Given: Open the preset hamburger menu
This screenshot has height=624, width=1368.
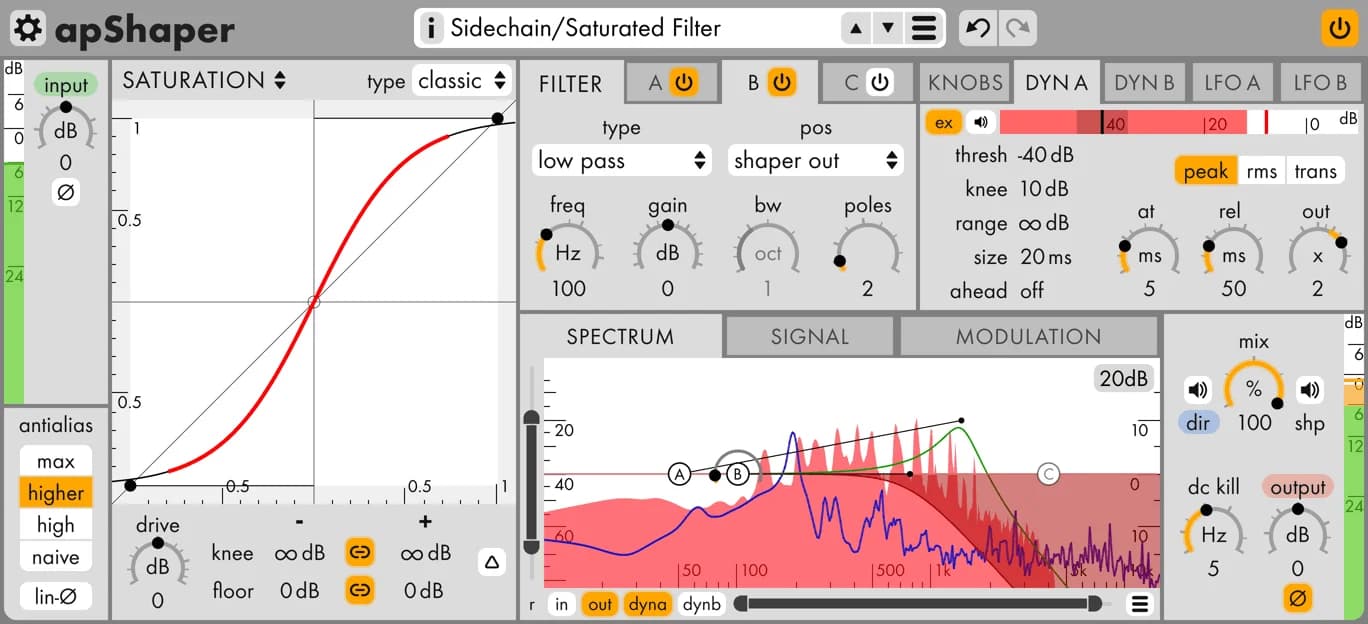Looking at the screenshot, I should [924, 28].
